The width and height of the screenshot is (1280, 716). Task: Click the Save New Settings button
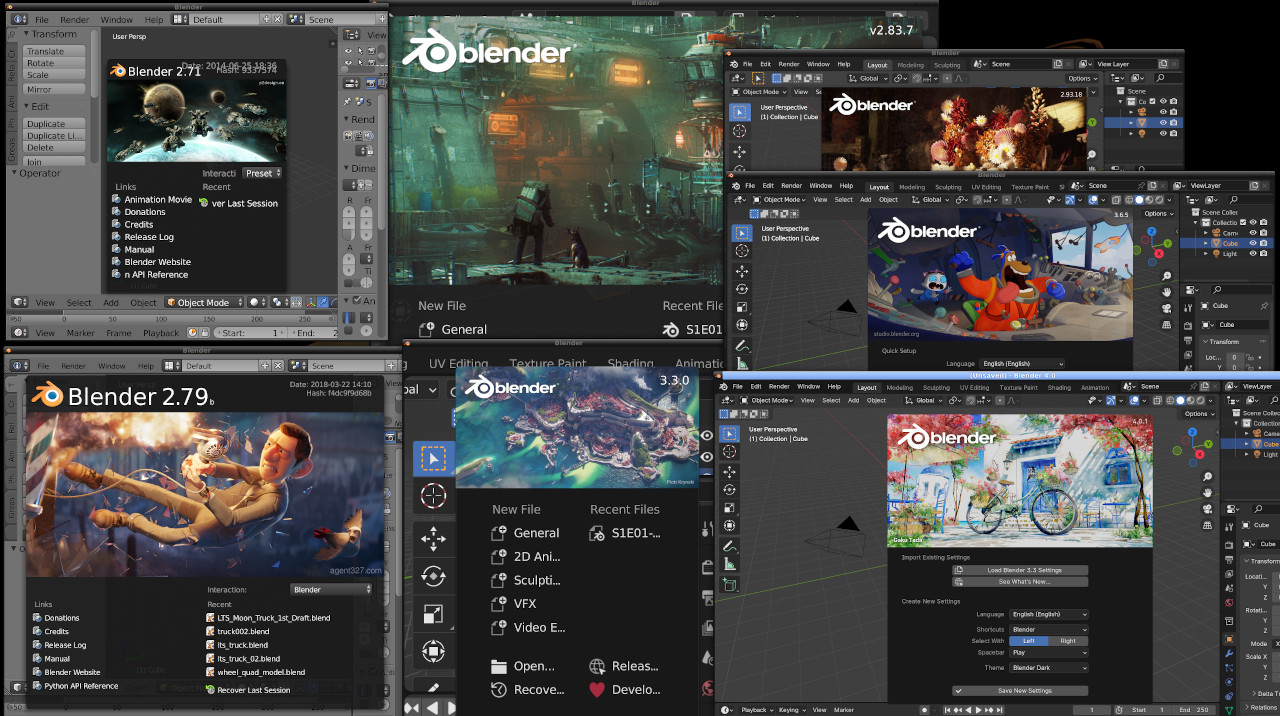[1020, 690]
